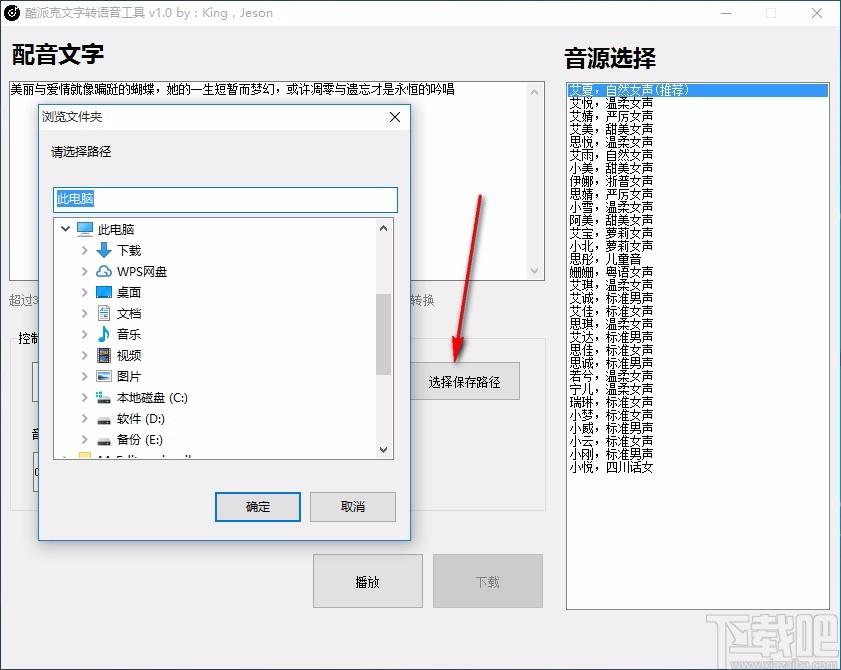Click the 文档 document icon

pyautogui.click(x=104, y=313)
